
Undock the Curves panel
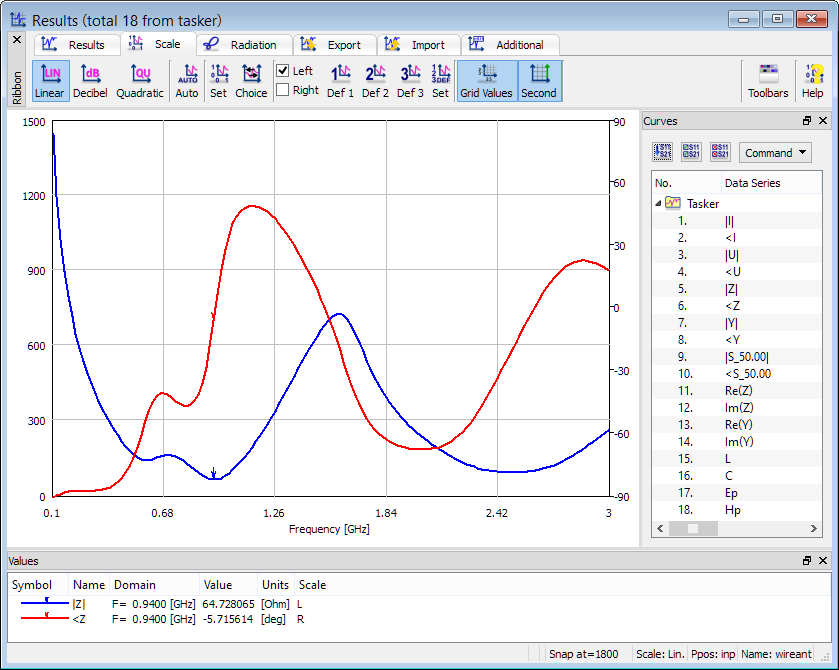pos(807,121)
